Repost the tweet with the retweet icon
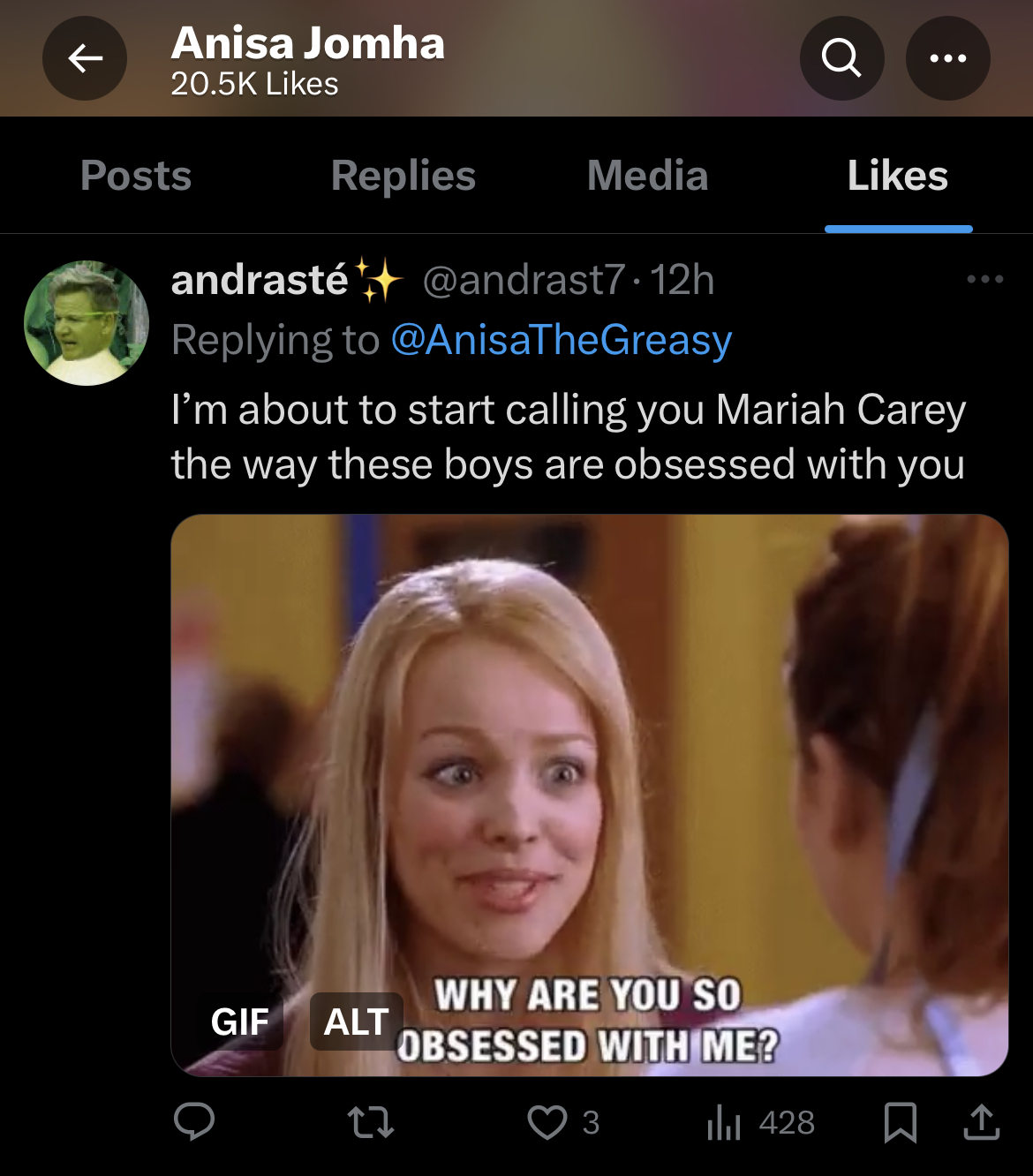 pos(371,1122)
